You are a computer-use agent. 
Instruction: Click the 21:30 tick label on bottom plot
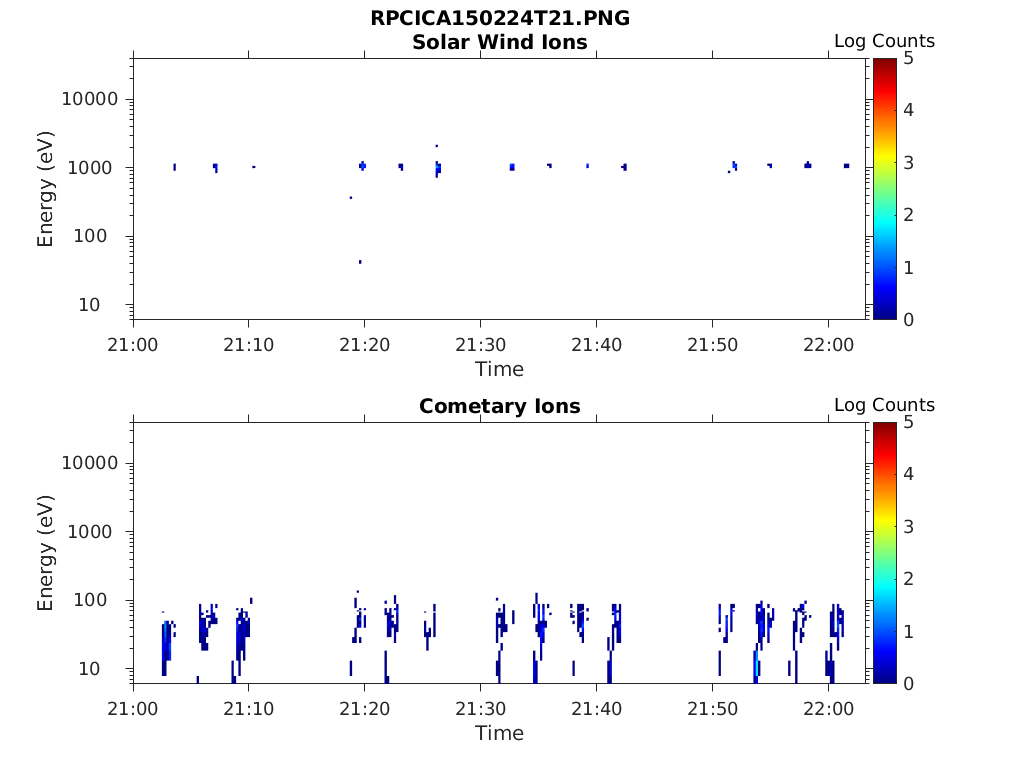point(480,708)
